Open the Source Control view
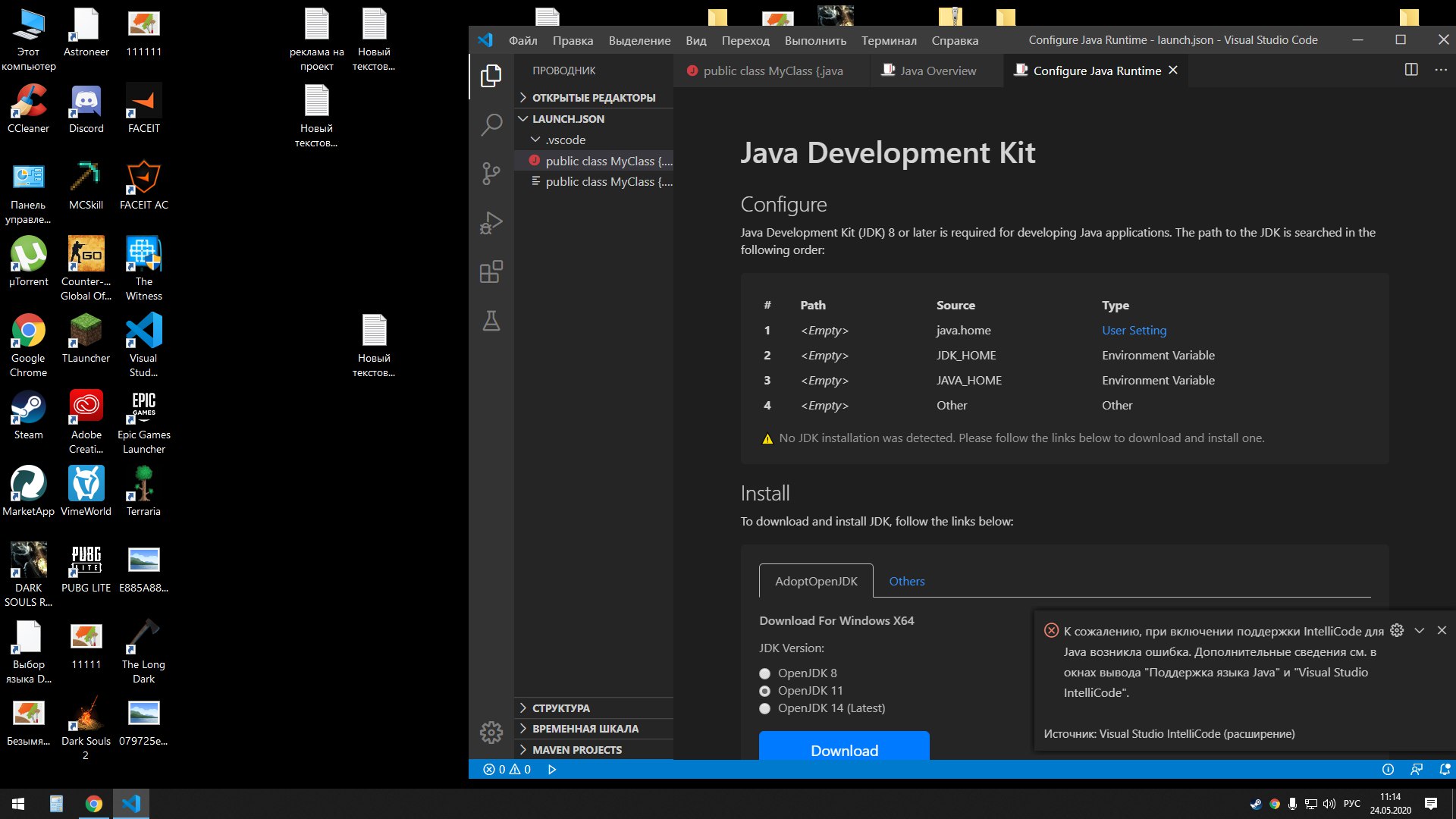 click(x=491, y=174)
